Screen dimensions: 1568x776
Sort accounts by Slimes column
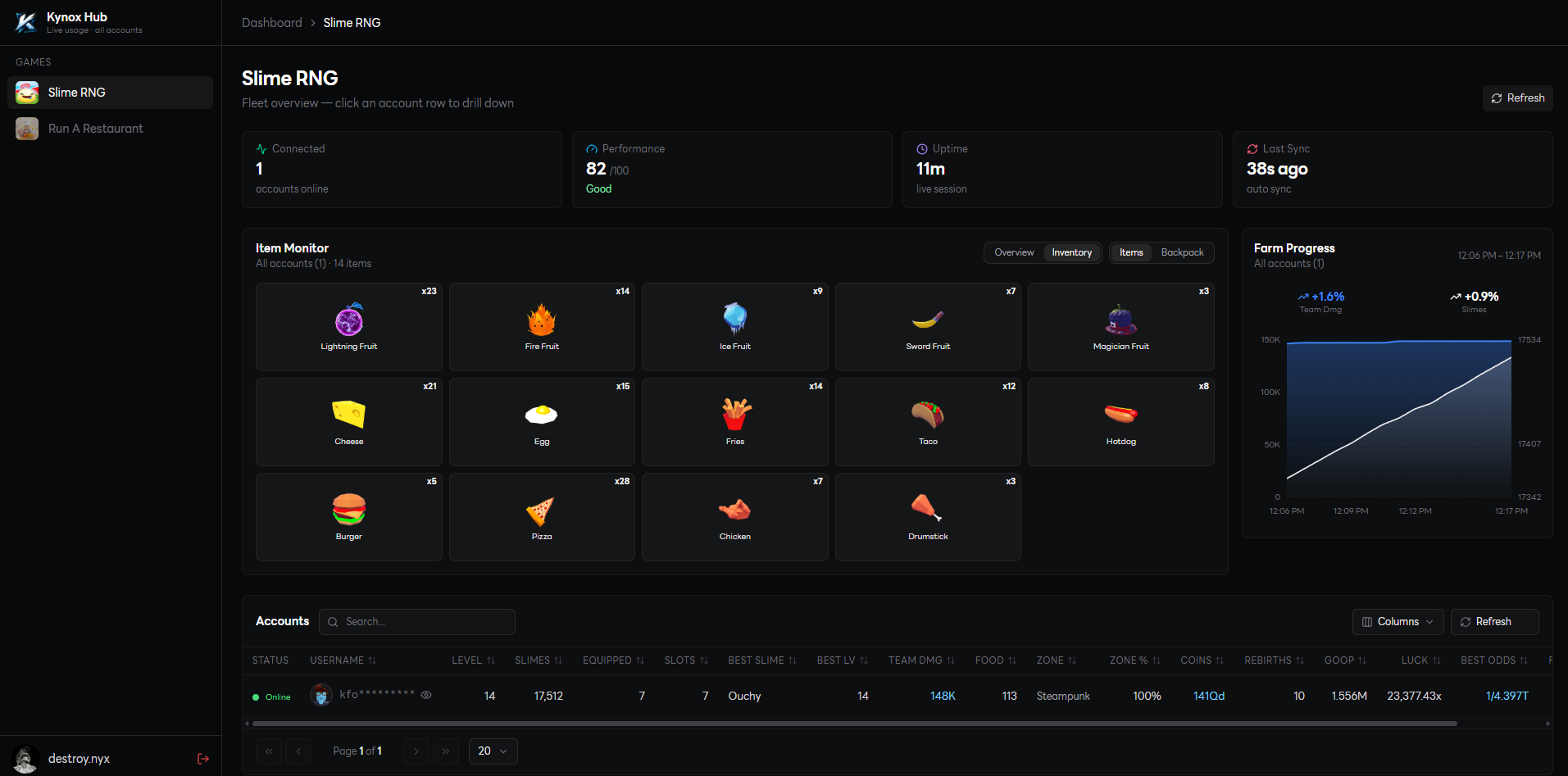[539, 660]
